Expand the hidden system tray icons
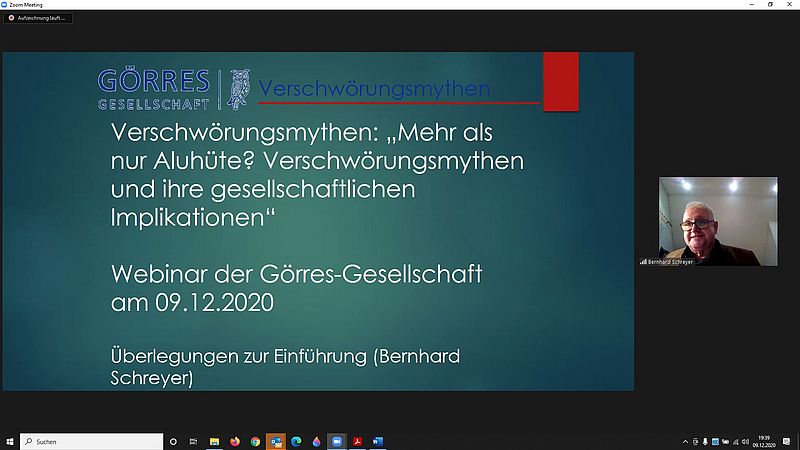Image resolution: width=800 pixels, height=450 pixels. pyautogui.click(x=684, y=441)
